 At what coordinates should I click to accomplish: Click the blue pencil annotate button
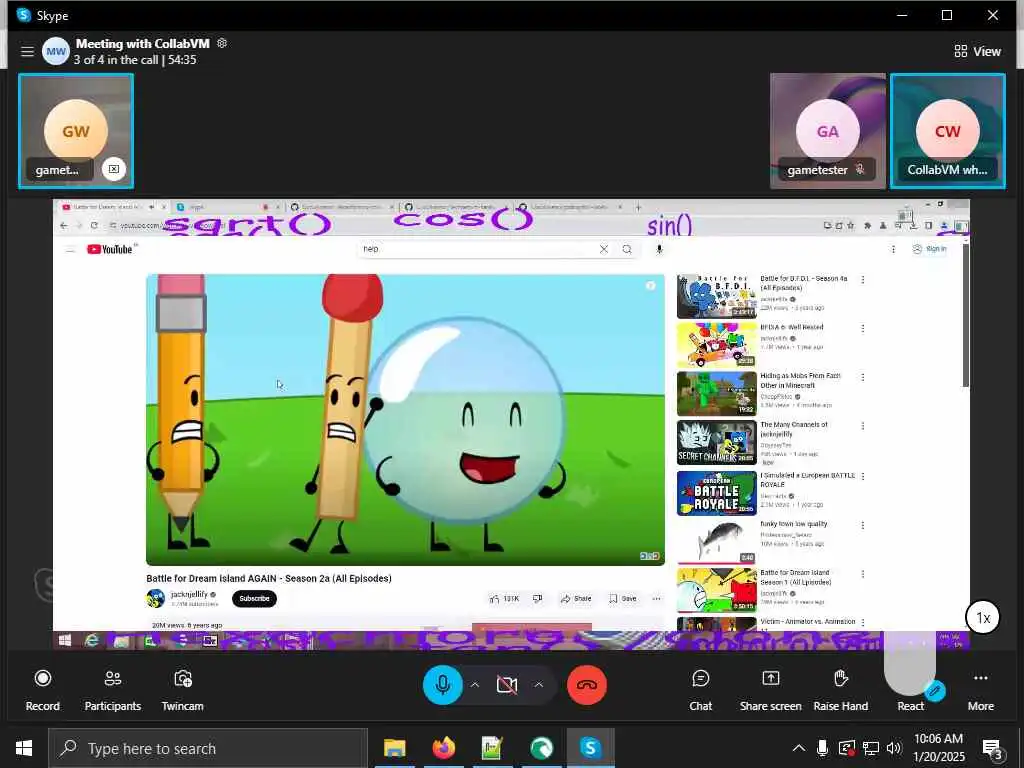[x=935, y=690]
